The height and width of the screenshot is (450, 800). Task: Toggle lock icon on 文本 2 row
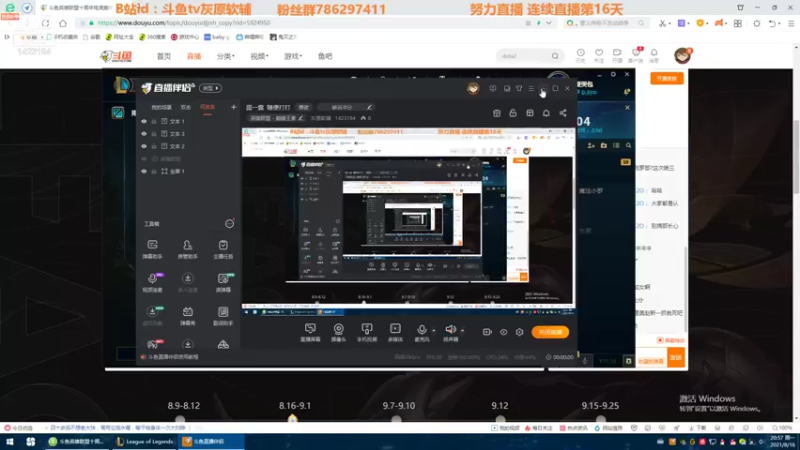tap(154, 146)
